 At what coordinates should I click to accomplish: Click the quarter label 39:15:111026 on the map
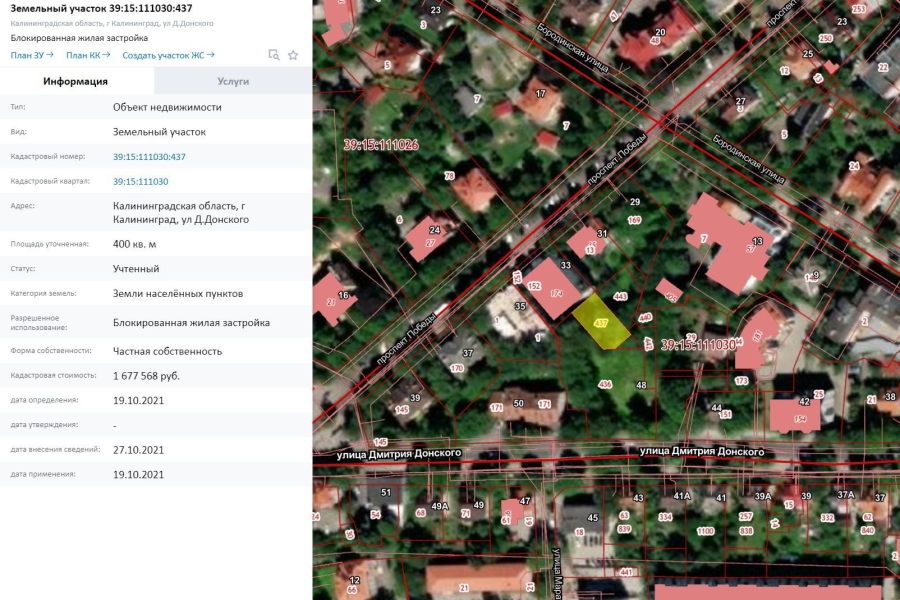[x=381, y=145]
